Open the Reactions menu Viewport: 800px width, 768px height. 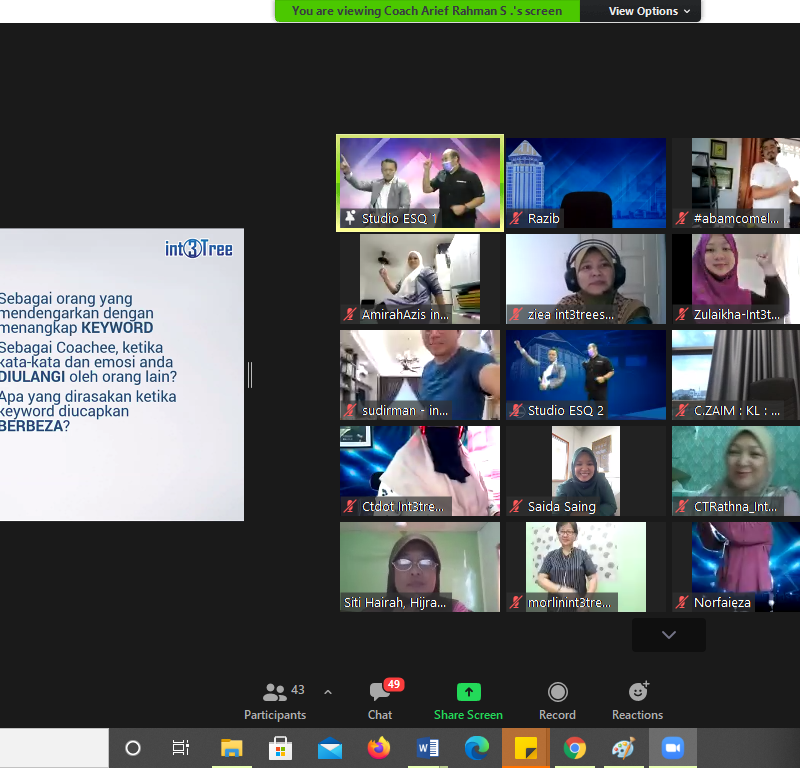637,700
